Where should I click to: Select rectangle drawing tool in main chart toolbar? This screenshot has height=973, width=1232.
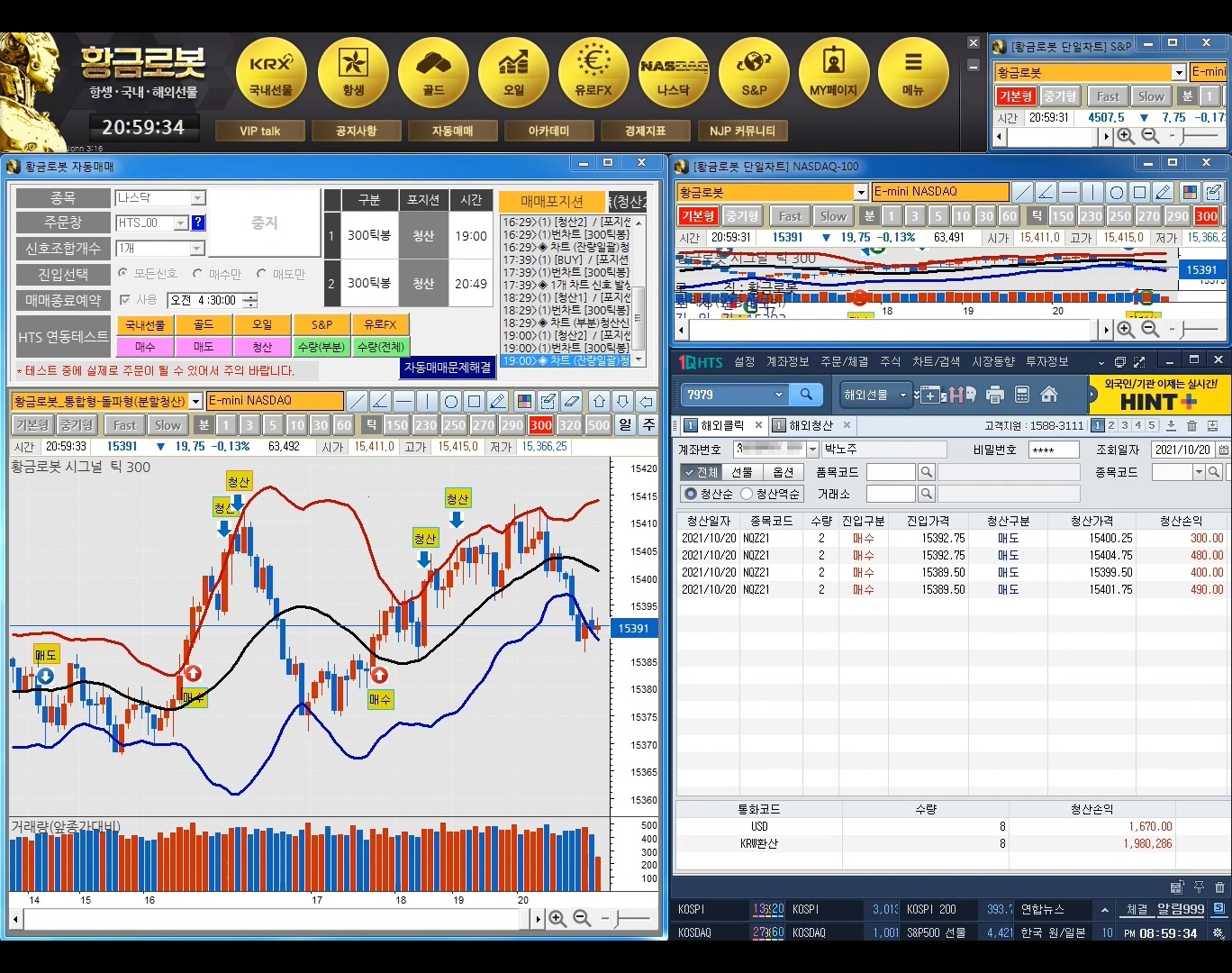click(x=474, y=401)
